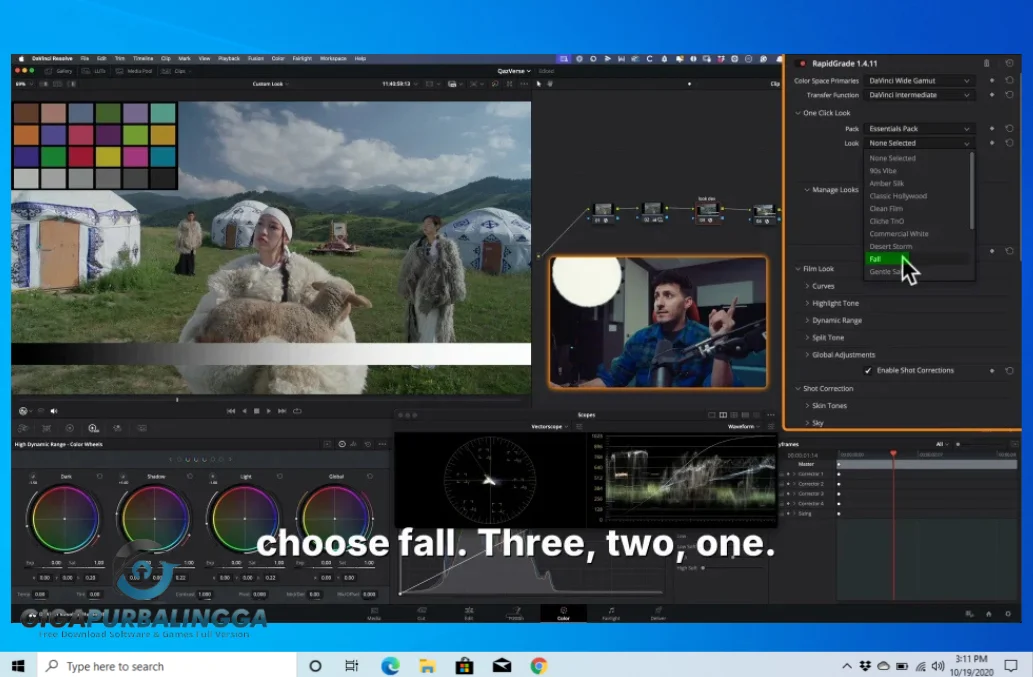Uncheck Enable Shot Corrections checkbox
The width and height of the screenshot is (1033, 677).
pyautogui.click(x=868, y=371)
